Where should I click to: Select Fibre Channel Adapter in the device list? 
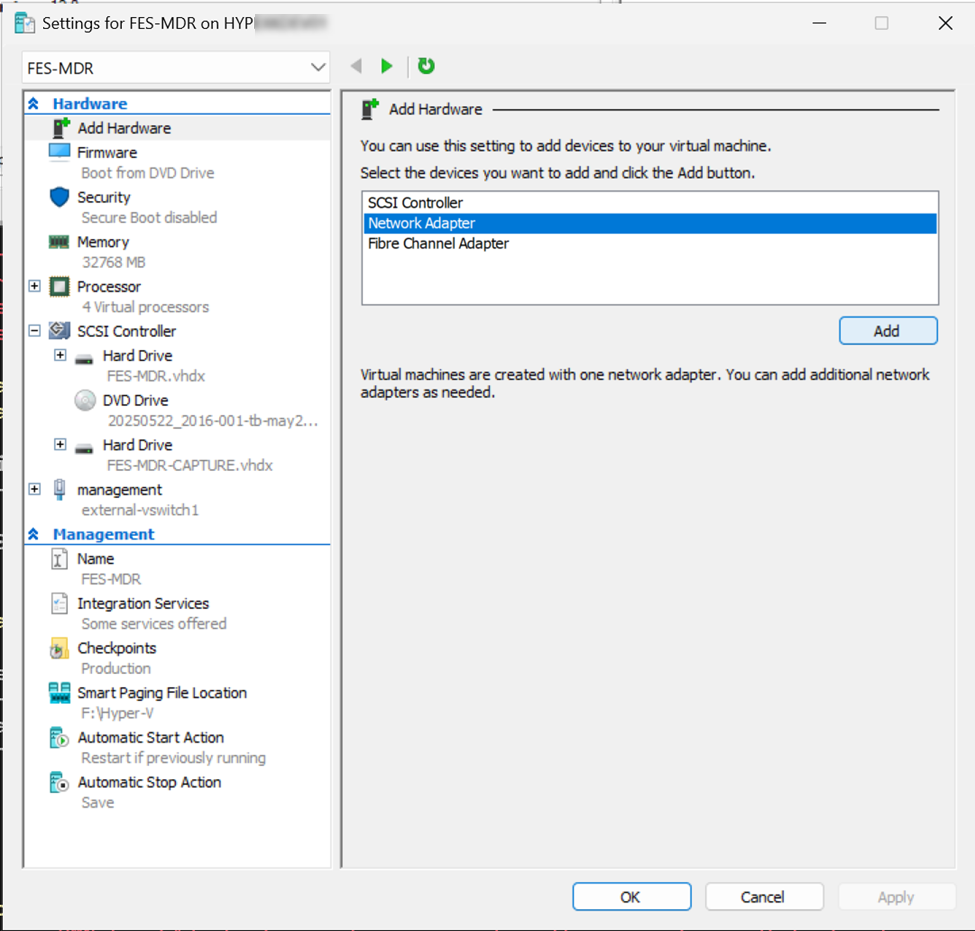pos(650,244)
